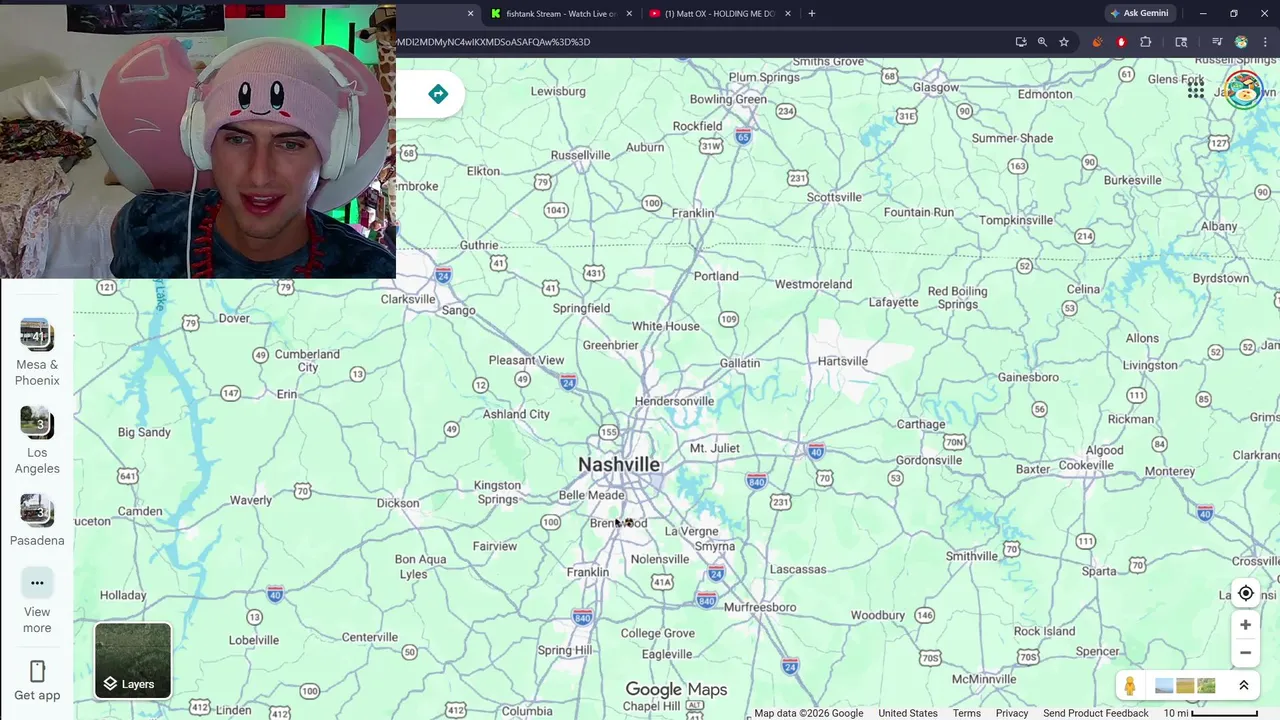This screenshot has width=1280, height=720.
Task: Click the McMinnville map label
Action: point(984,679)
